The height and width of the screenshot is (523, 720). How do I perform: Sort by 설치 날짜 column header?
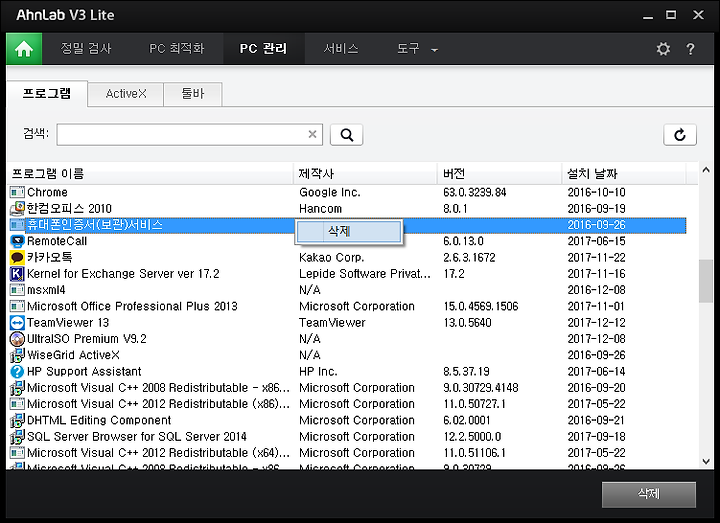tap(624, 174)
